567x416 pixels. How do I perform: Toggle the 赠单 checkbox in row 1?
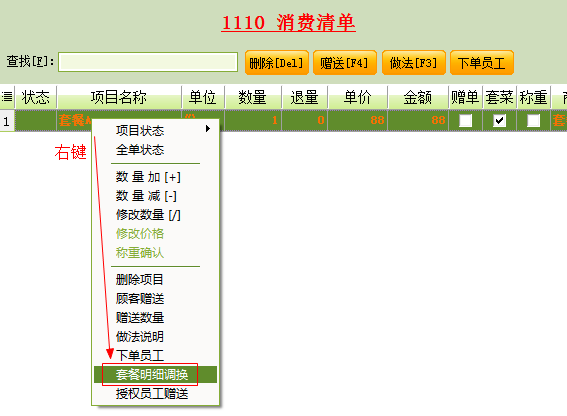[465, 120]
